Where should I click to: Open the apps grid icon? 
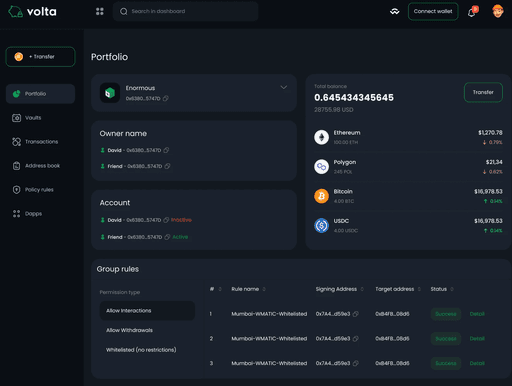coord(100,11)
